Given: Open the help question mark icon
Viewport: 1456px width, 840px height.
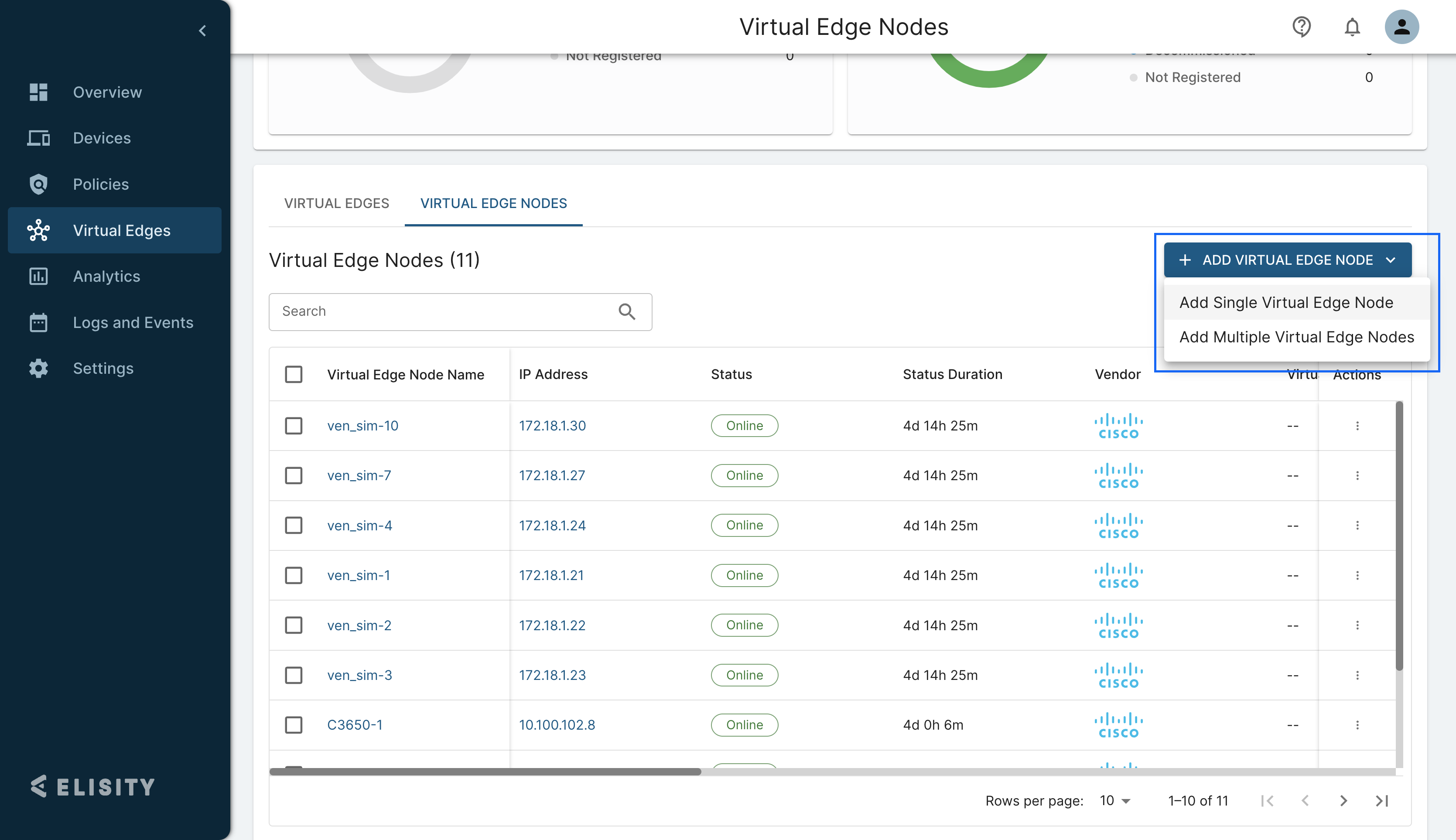Looking at the screenshot, I should [x=1302, y=27].
